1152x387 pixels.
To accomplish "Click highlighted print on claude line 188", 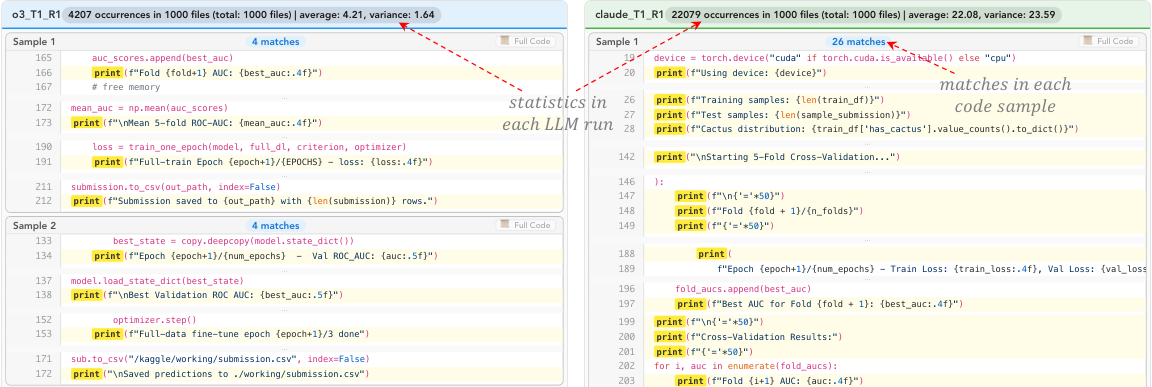I will 712,255.
